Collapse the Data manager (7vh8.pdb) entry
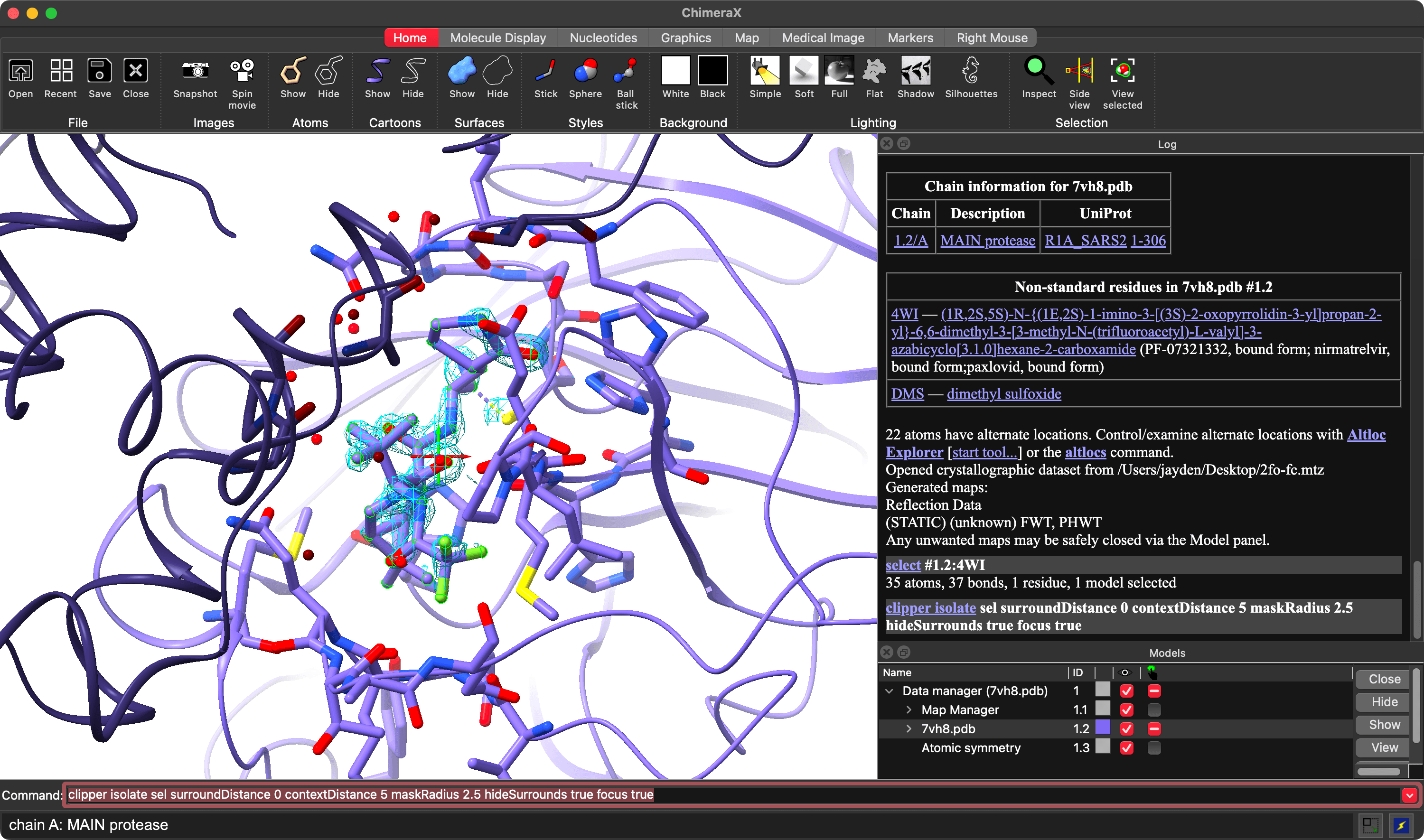Viewport: 1424px width, 840px height. [889, 691]
